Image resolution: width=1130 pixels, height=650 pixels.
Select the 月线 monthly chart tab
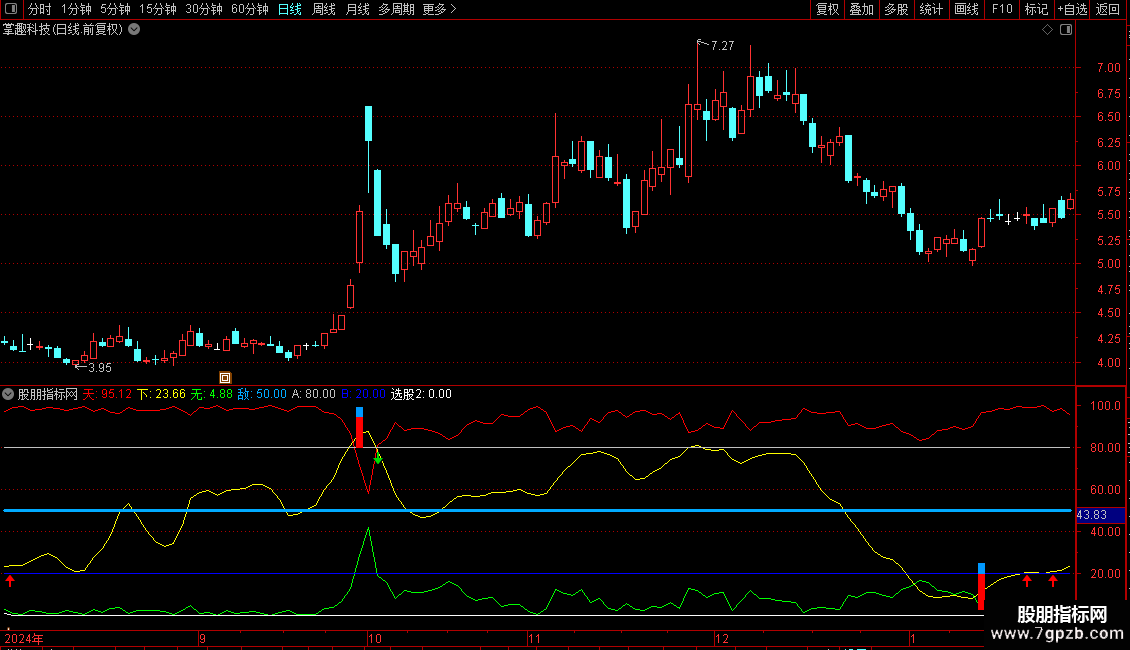(357, 9)
